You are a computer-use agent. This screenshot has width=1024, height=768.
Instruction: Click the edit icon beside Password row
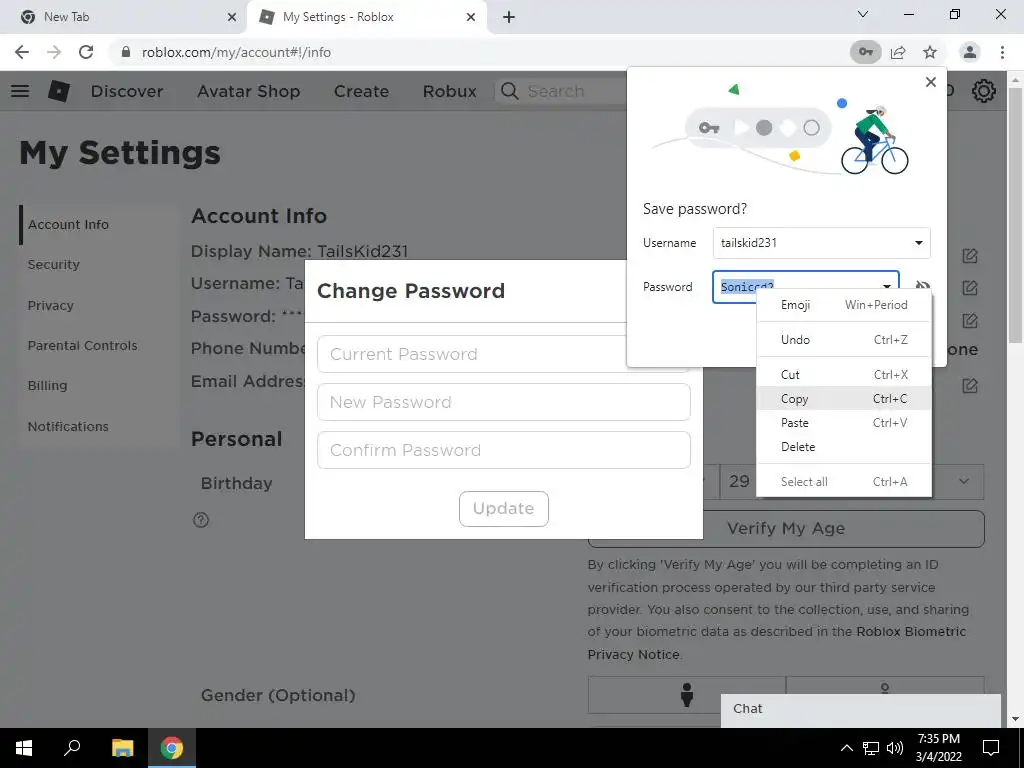click(x=970, y=321)
